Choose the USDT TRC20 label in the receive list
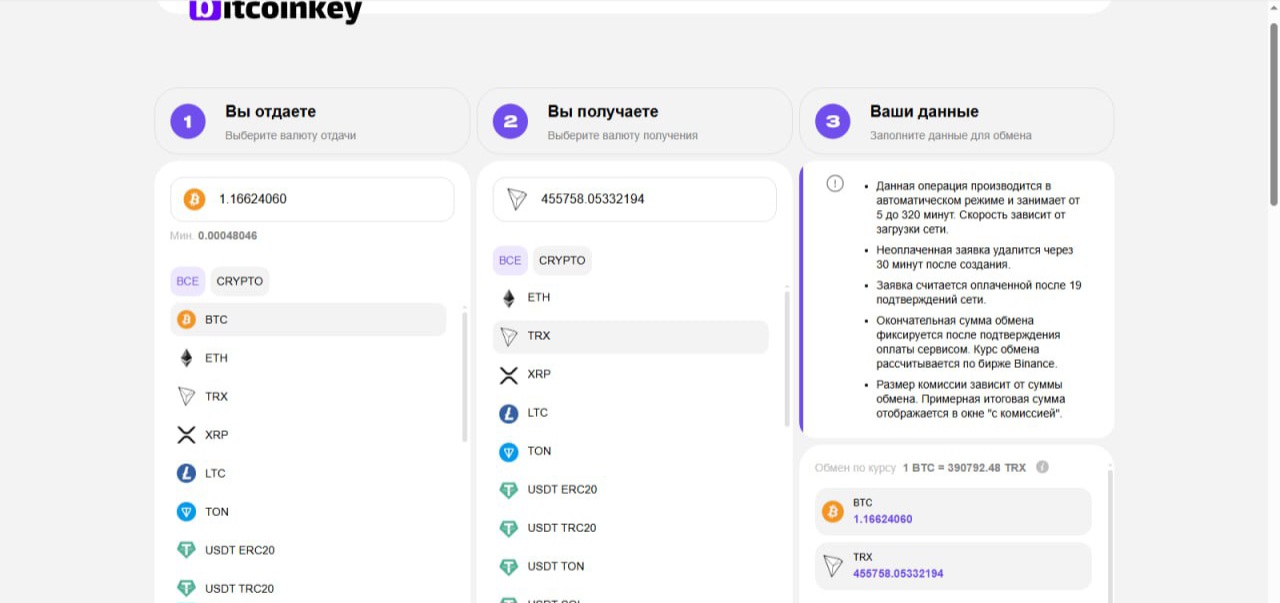 [x=562, y=528]
